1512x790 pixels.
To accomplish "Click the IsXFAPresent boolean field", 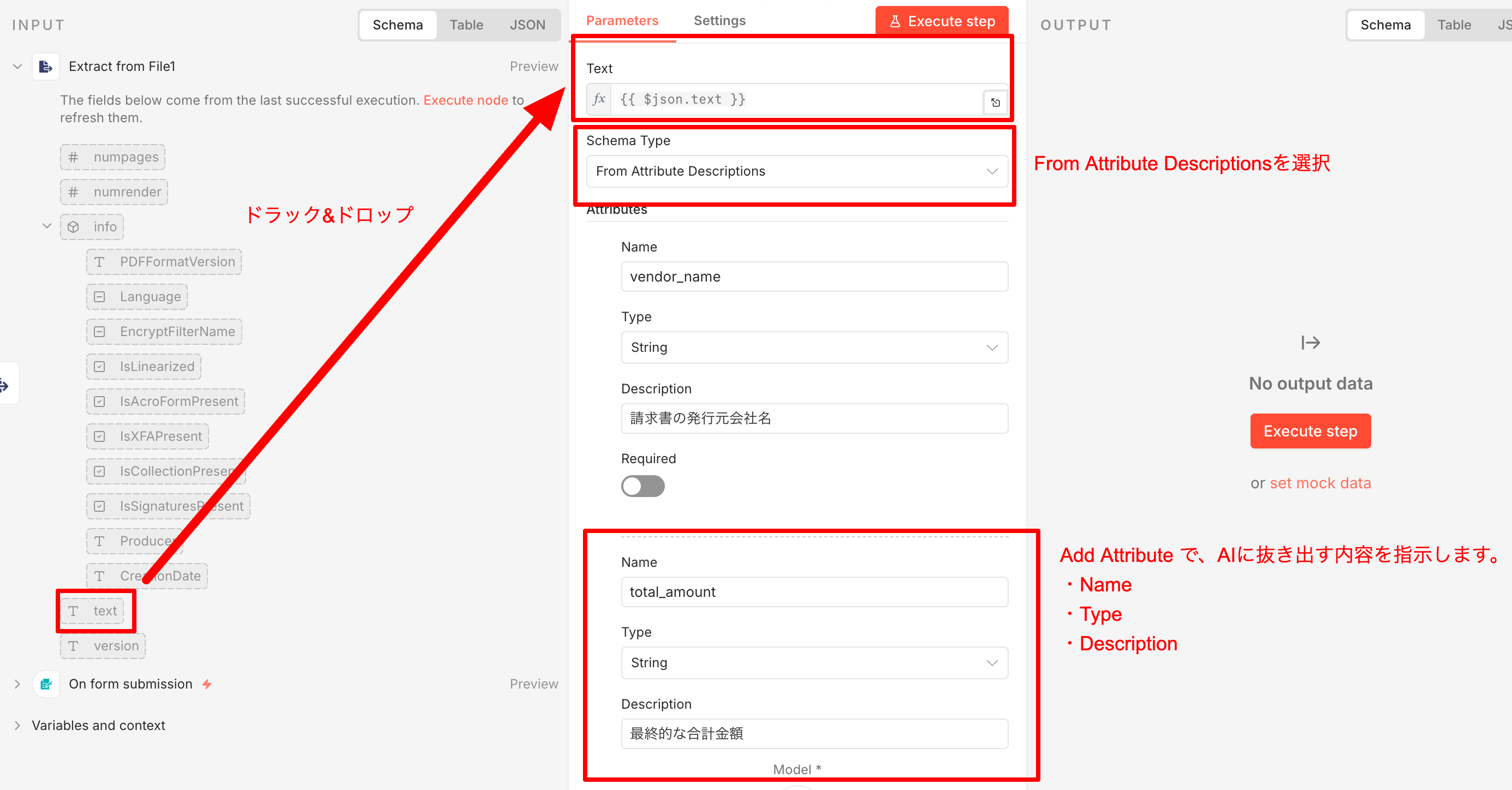I will click(x=148, y=436).
